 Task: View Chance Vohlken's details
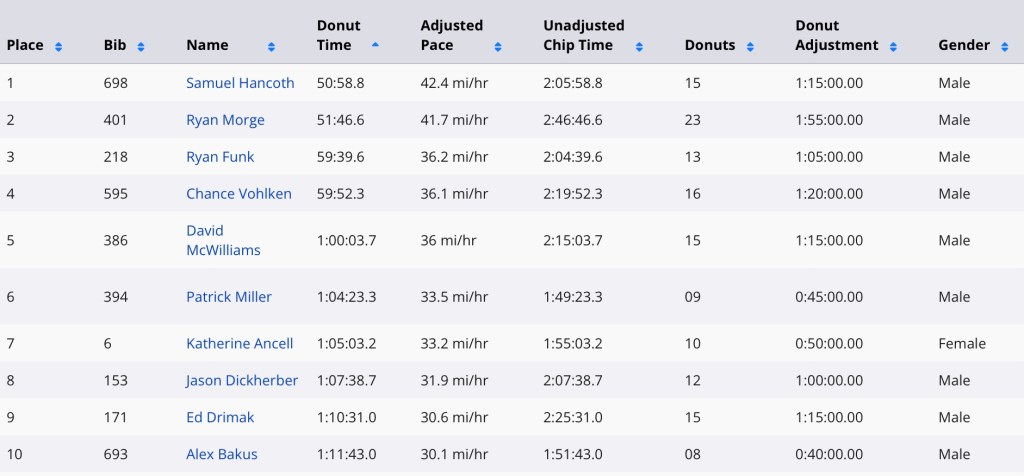pyautogui.click(x=239, y=193)
